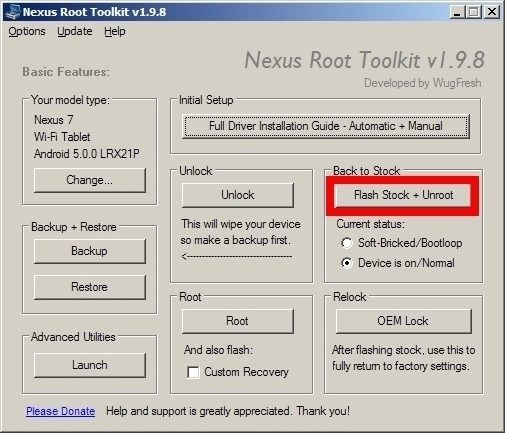Open the Options menu
Viewport: 505px width, 433px height.
27,31
